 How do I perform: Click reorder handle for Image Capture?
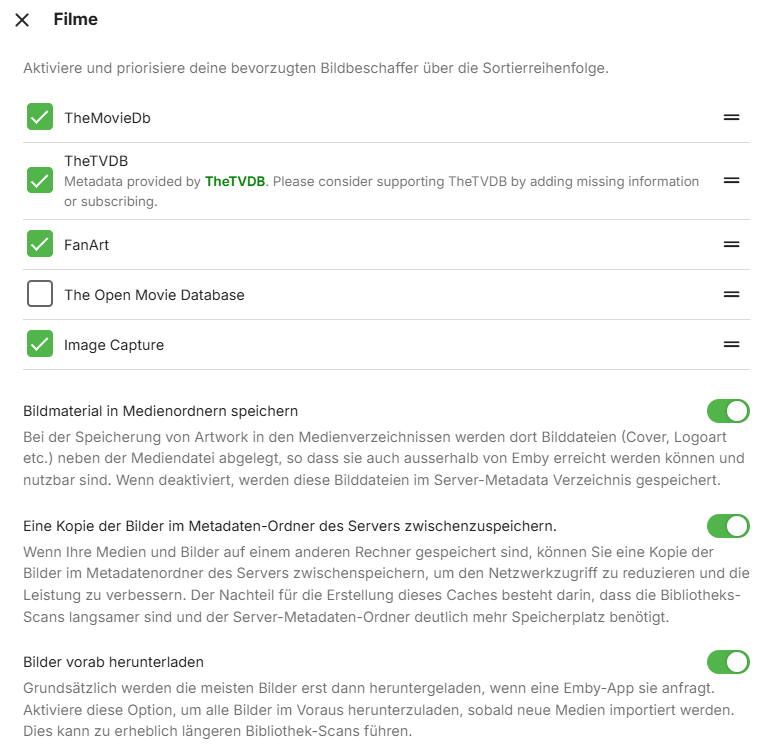tap(731, 344)
